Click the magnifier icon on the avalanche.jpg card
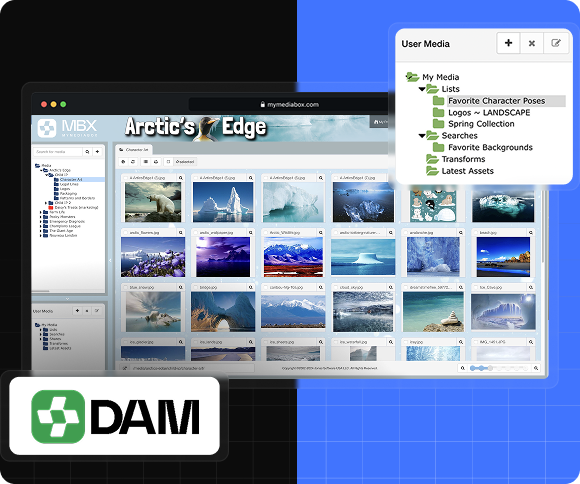The image size is (580, 484). click(461, 233)
